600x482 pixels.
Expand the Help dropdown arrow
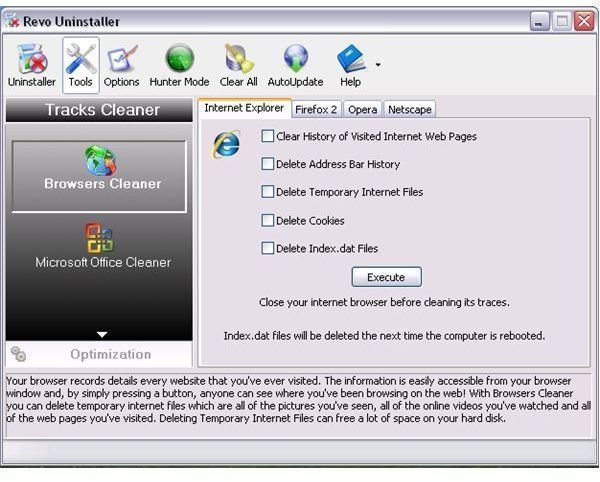(378, 65)
